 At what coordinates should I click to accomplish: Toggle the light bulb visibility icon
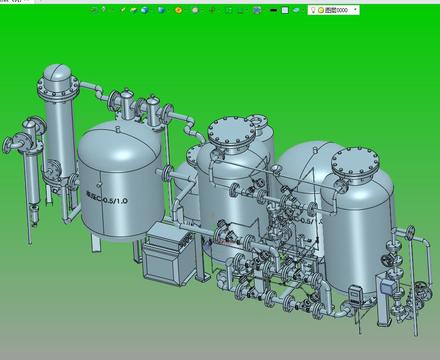pos(313,10)
